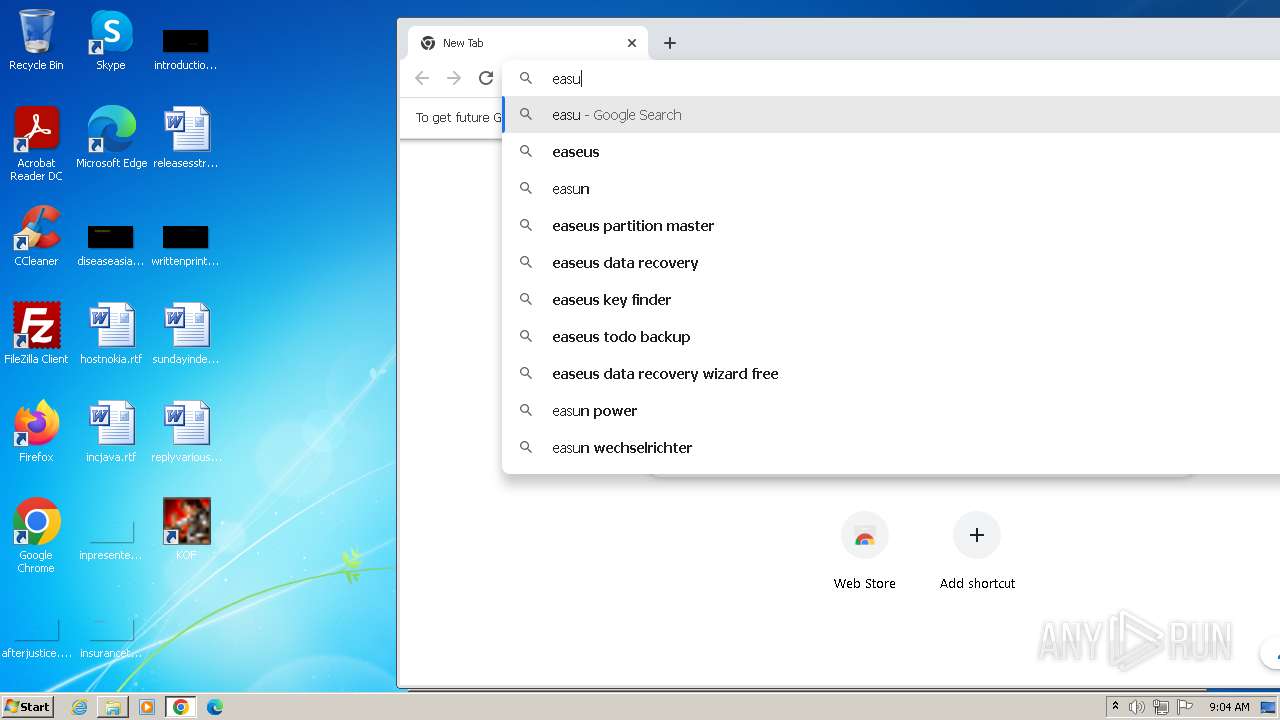Select 'easeus todo backup' suggestion
1280x720 pixels.
tap(891, 337)
